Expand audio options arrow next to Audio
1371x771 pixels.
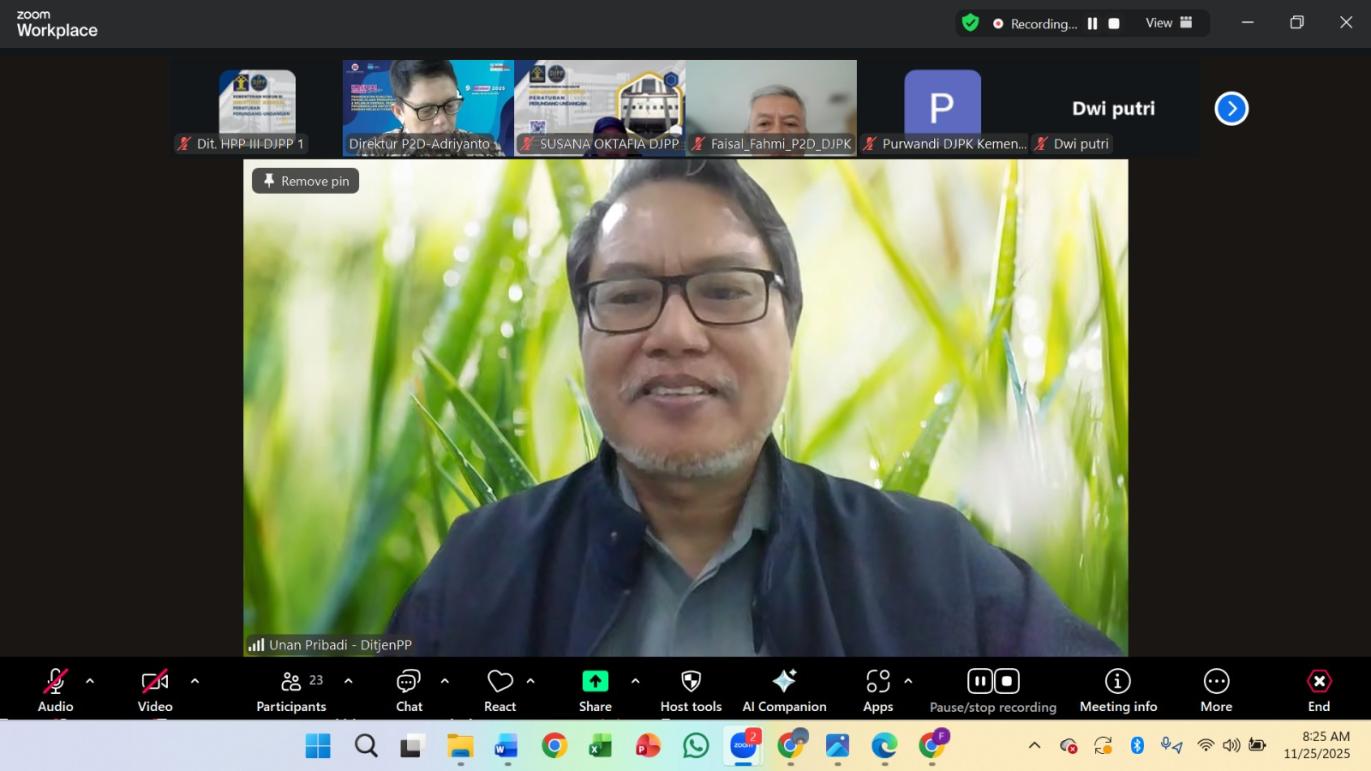click(x=90, y=681)
